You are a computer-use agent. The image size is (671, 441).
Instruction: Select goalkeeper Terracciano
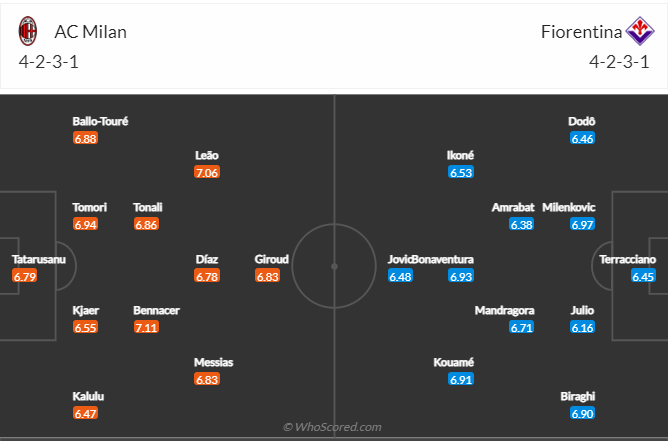pyautogui.click(x=627, y=259)
